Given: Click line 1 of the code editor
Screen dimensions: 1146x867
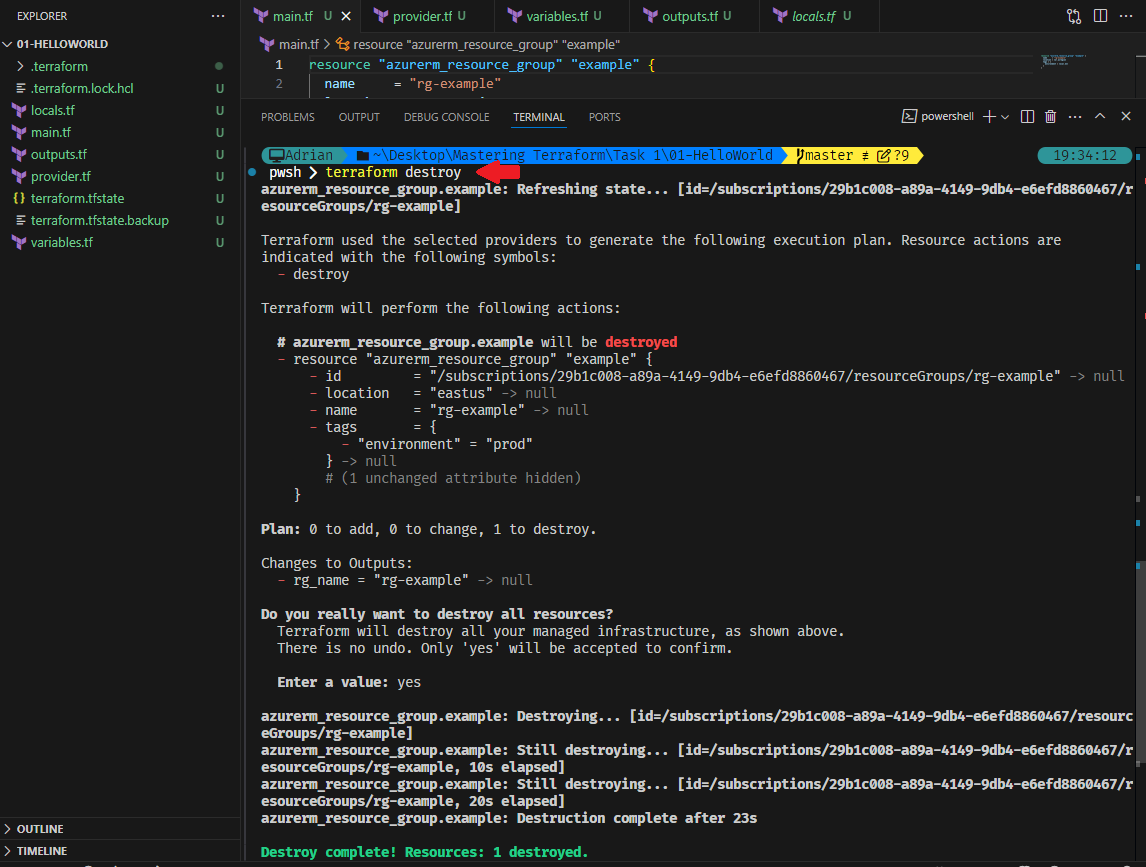Looking at the screenshot, I should [x=480, y=64].
